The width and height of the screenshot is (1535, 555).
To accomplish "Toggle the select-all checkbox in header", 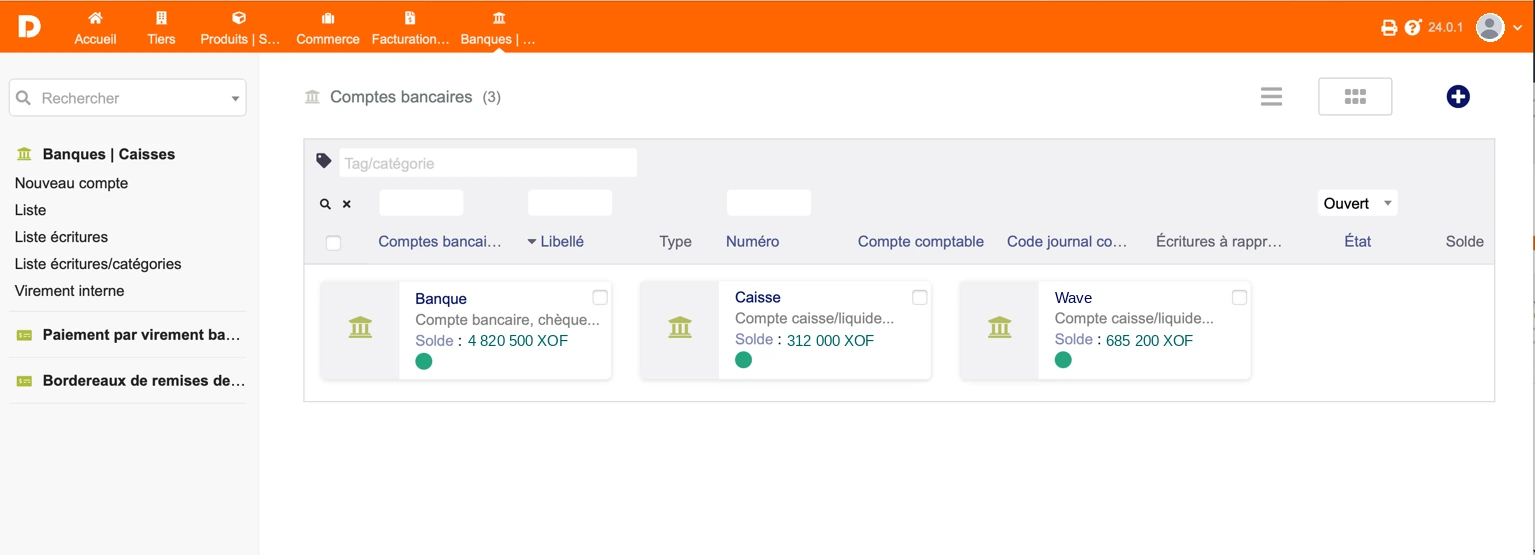I will [x=334, y=242].
